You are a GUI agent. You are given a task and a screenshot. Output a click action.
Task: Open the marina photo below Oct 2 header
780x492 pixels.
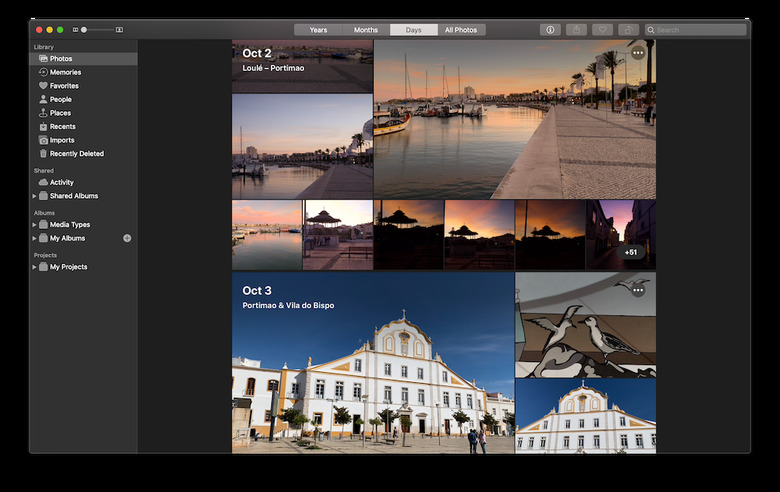(302, 147)
